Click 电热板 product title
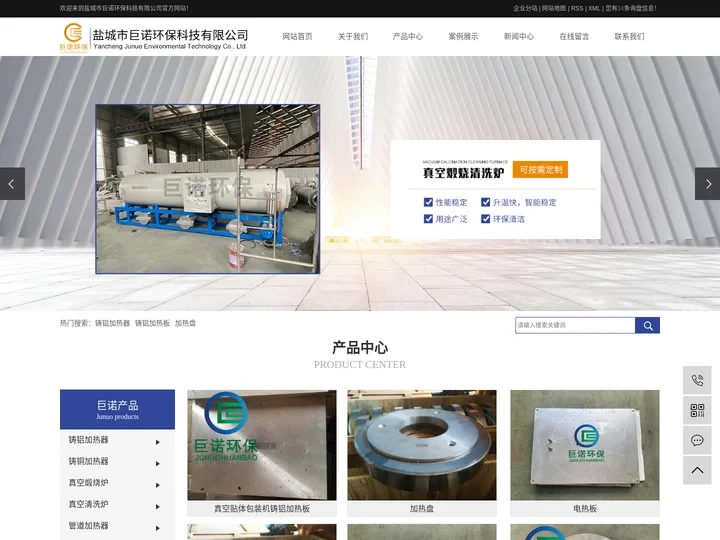The height and width of the screenshot is (540, 720). [585, 509]
